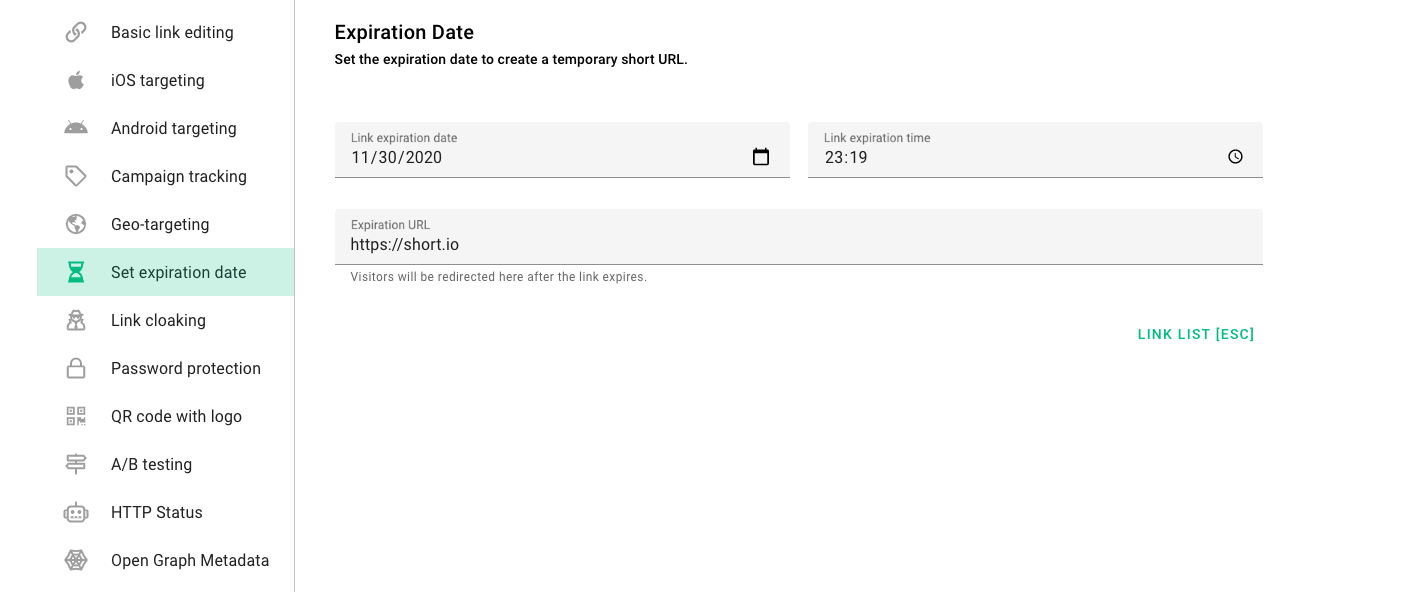Open the calendar date picker
The image size is (1408, 599).
(761, 157)
